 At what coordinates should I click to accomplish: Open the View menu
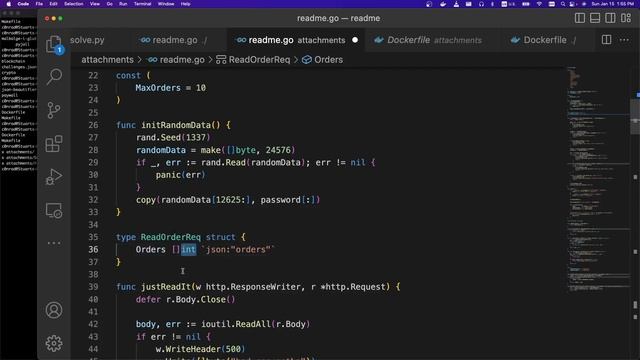95,4
